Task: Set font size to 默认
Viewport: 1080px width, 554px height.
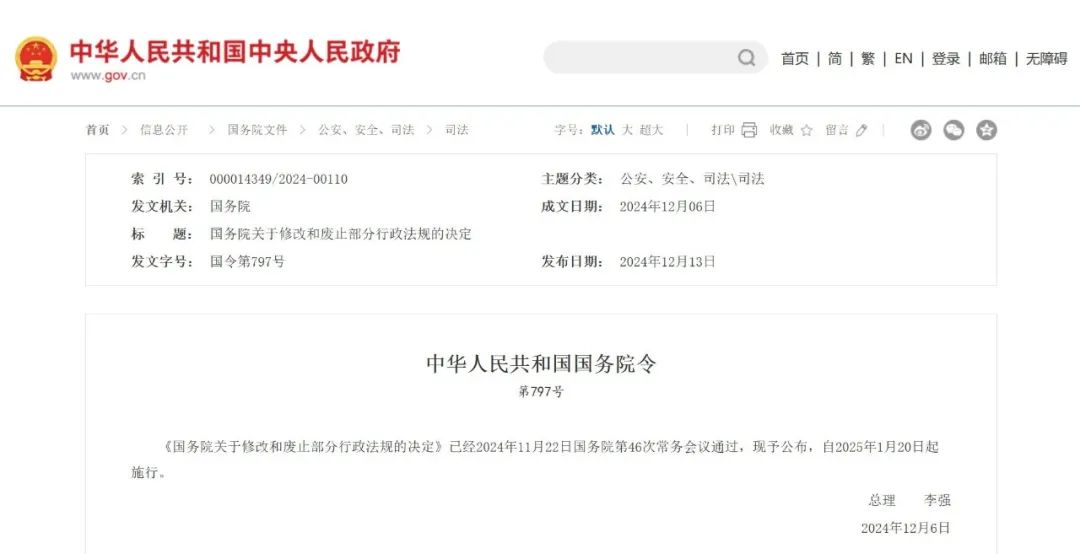Action: tap(603, 130)
